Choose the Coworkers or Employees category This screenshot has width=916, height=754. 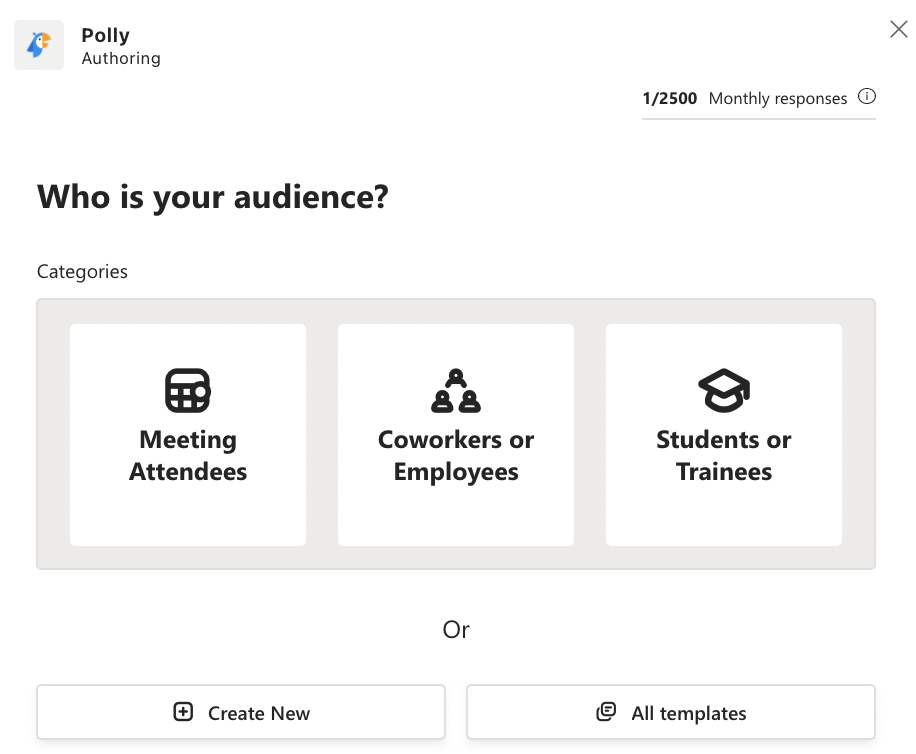point(456,434)
